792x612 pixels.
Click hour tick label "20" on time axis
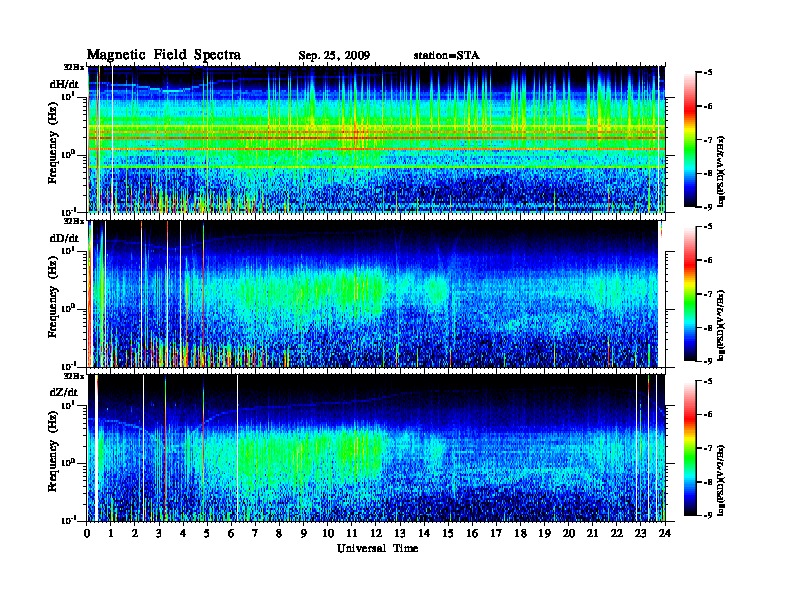[569, 533]
